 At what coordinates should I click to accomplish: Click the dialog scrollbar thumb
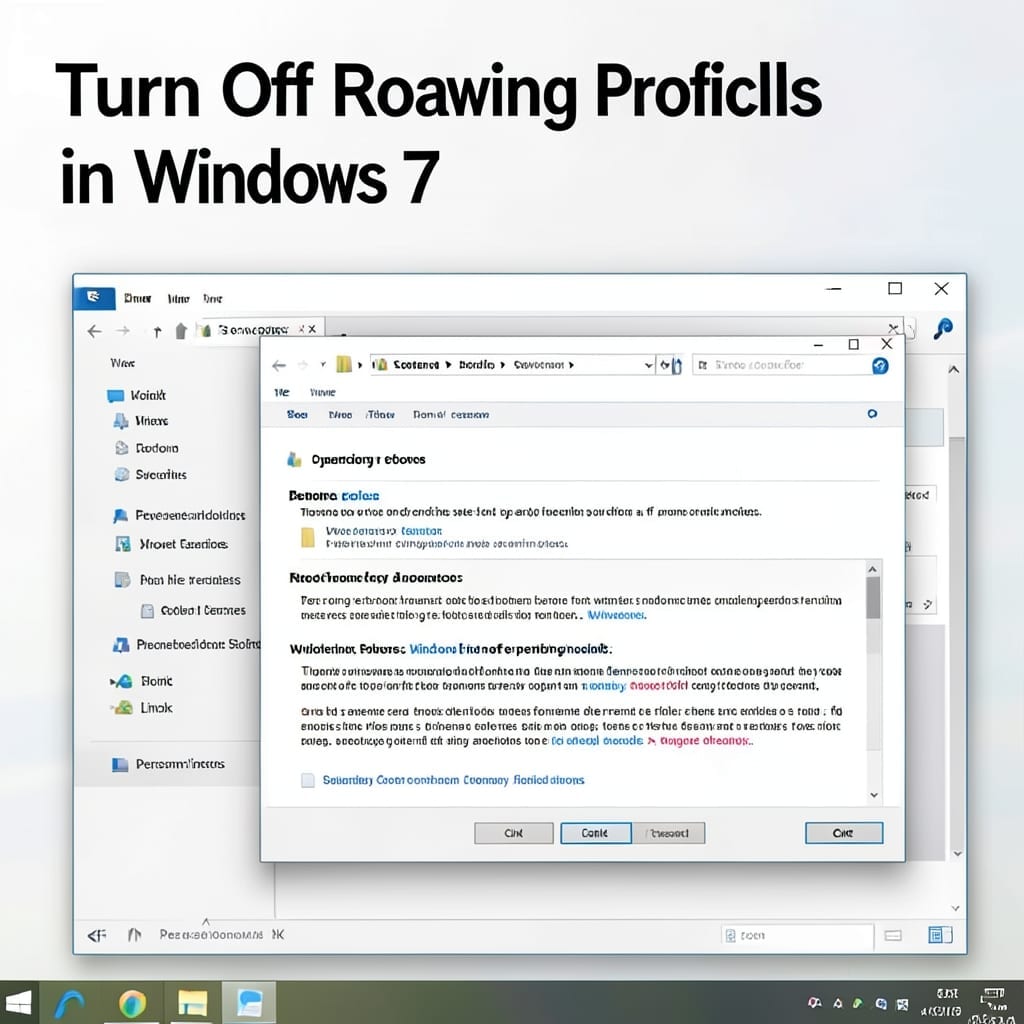point(873,598)
